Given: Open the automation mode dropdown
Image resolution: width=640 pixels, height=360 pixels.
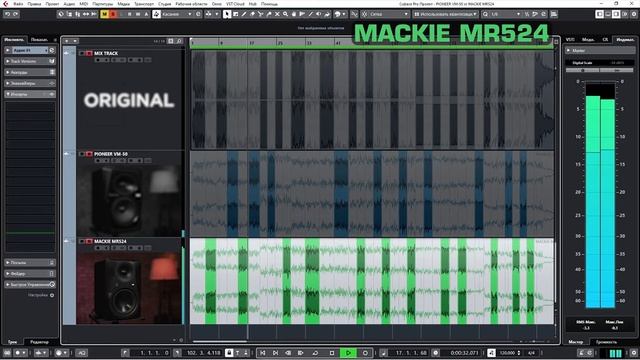Looking at the screenshot, I should click(x=176, y=14).
